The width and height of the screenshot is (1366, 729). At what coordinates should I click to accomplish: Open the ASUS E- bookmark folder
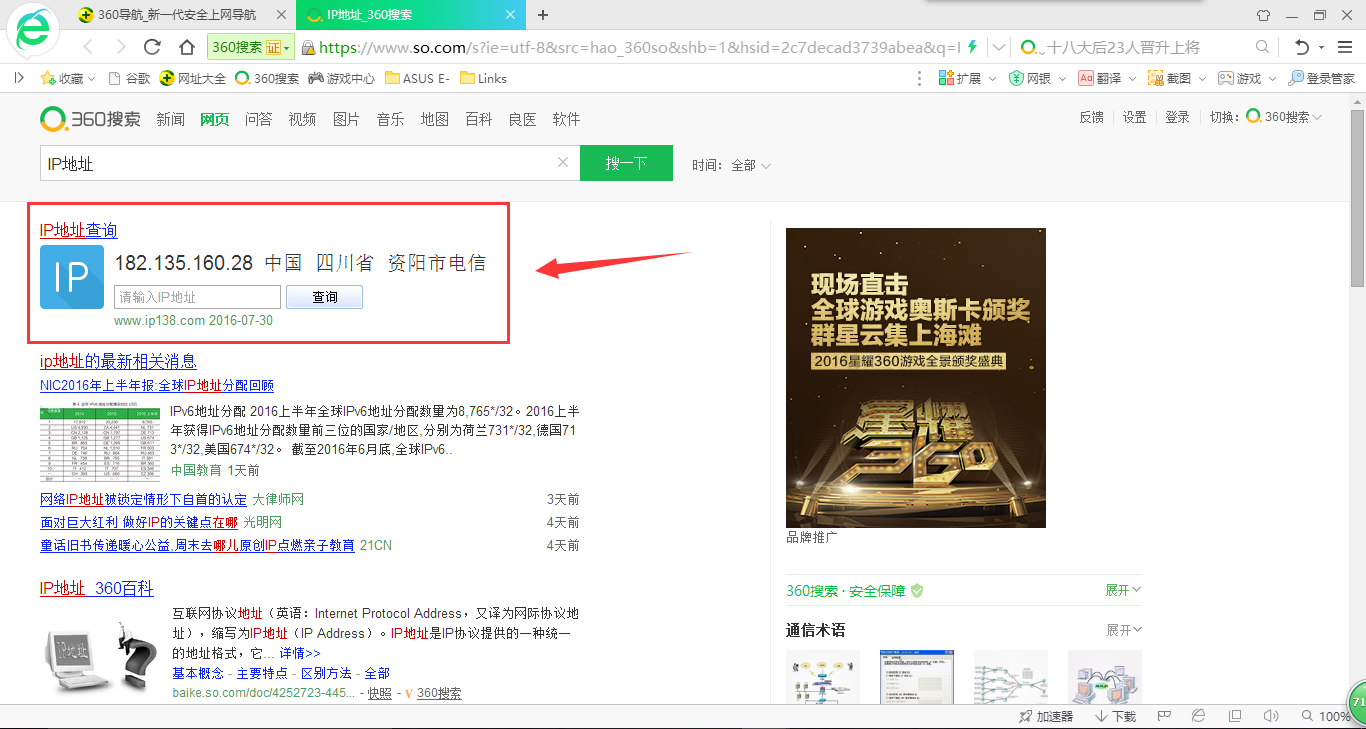pyautogui.click(x=417, y=78)
